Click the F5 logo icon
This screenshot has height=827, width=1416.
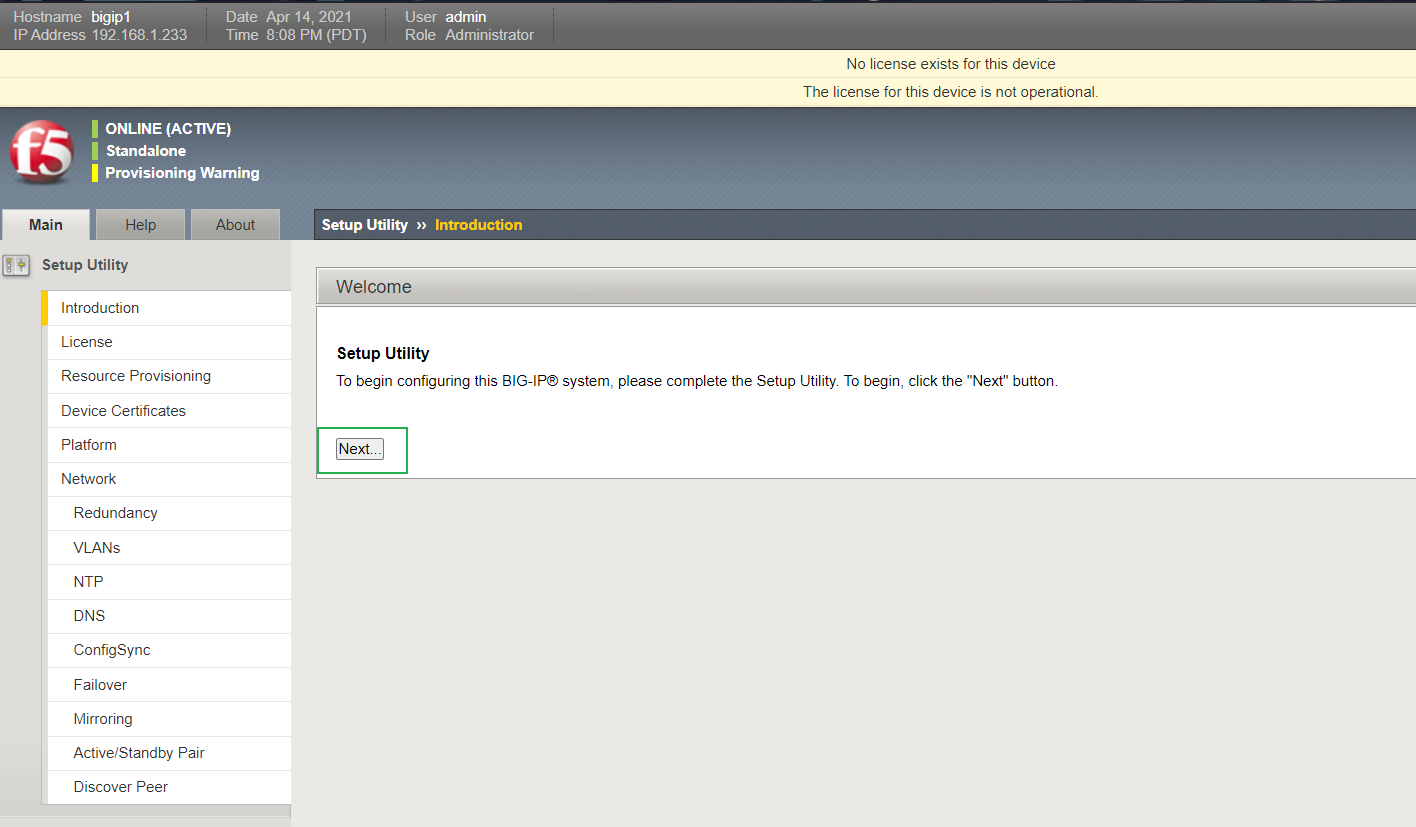coord(42,152)
